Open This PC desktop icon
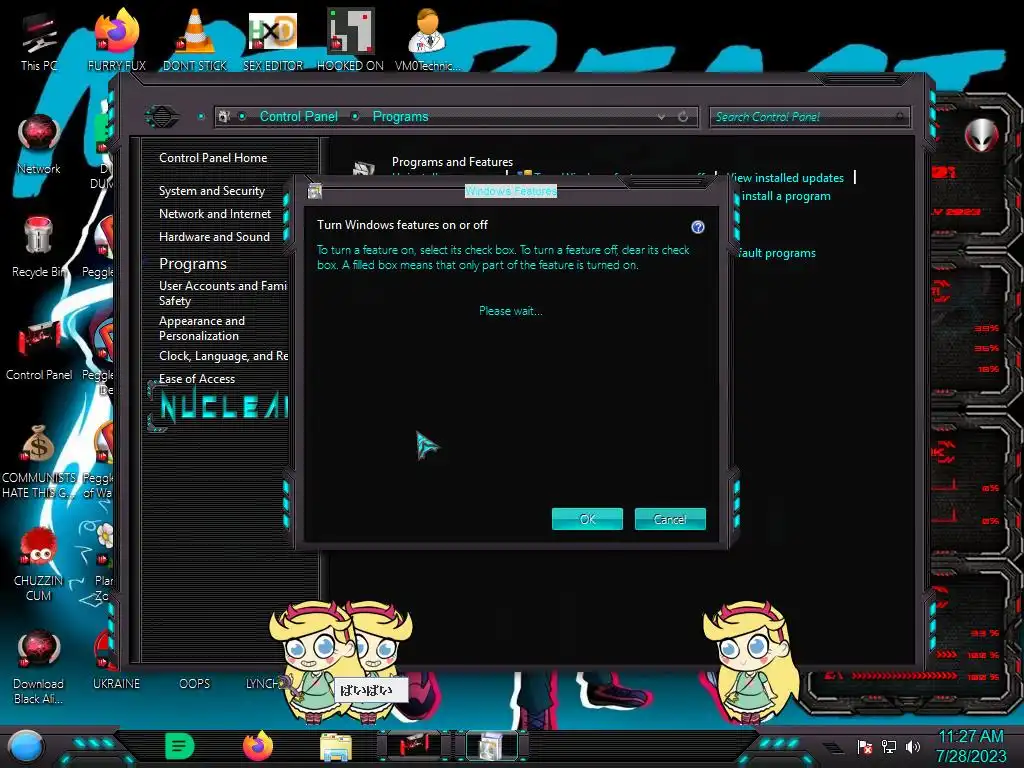Screen dimensions: 1024x768 (x=39, y=40)
